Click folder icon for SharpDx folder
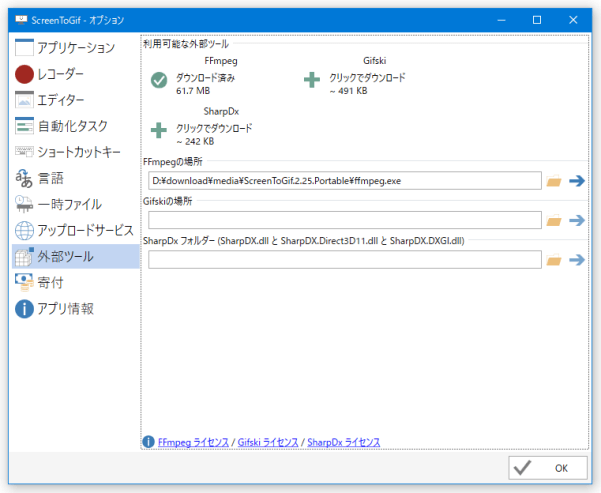Viewport: 601px width, 493px height. click(554, 260)
